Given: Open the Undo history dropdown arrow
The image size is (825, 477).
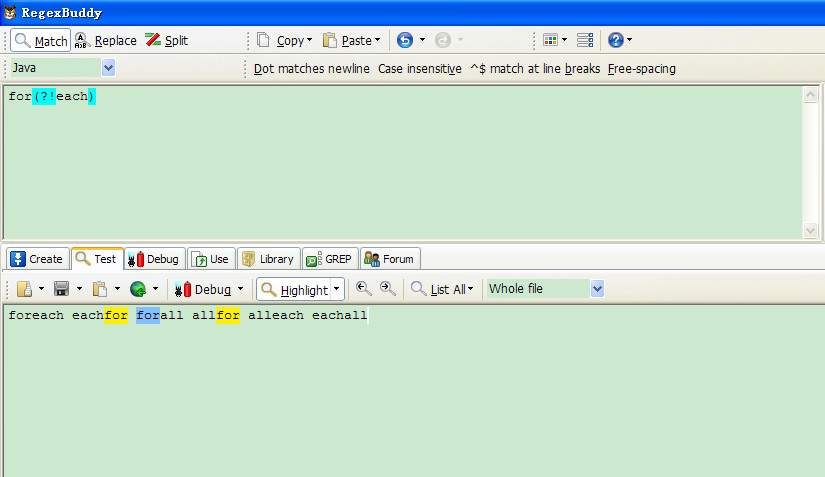Looking at the screenshot, I should click(x=422, y=40).
